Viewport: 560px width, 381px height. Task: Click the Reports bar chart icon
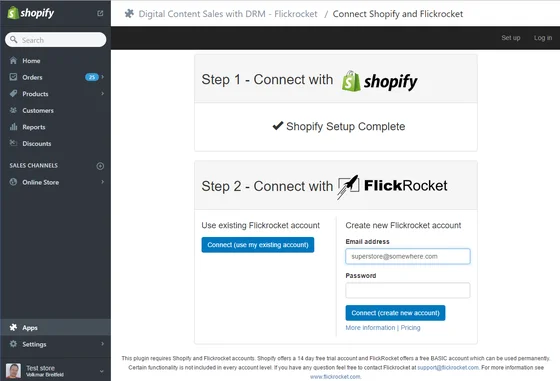[x=13, y=127]
